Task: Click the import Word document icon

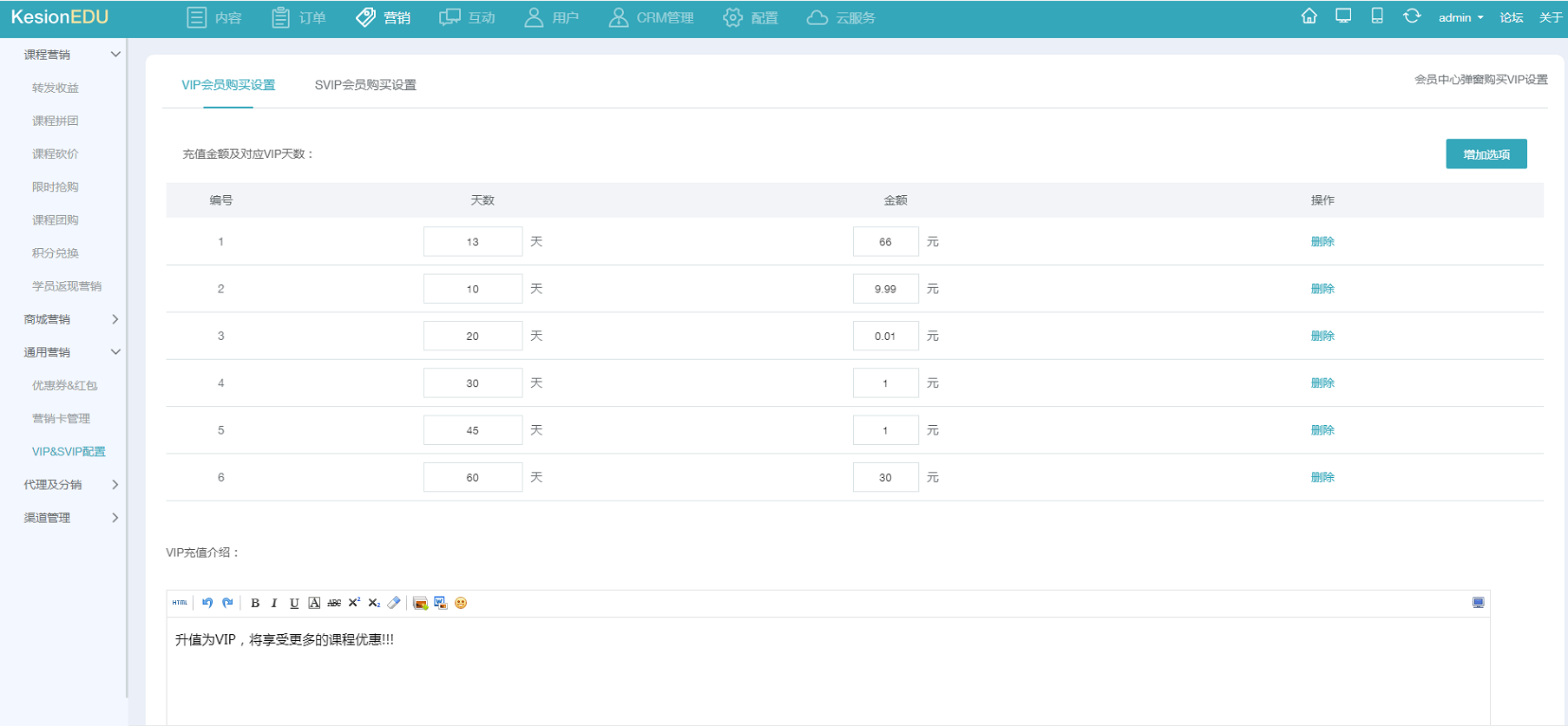Action: tap(441, 603)
